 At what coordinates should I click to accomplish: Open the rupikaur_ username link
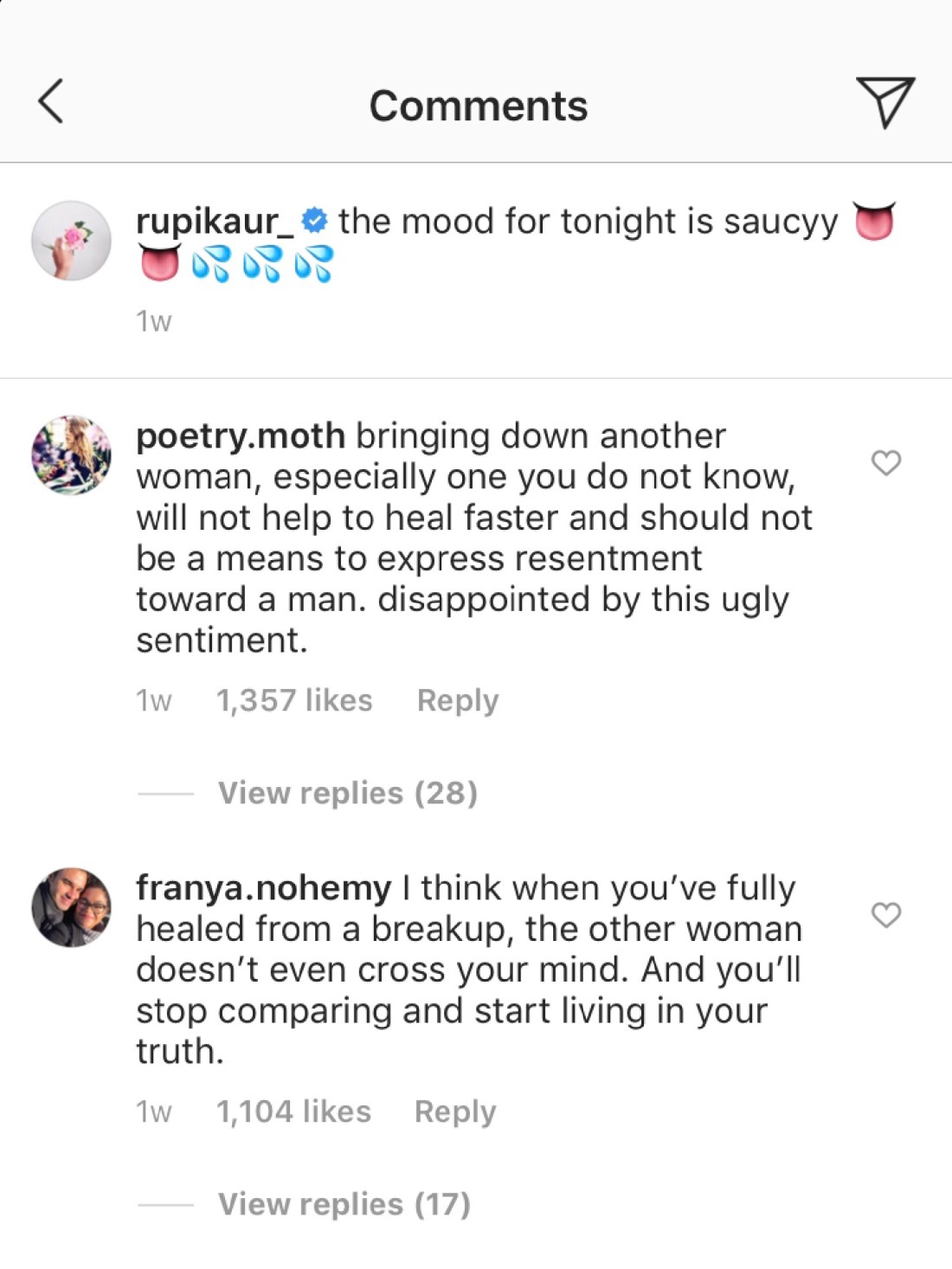coord(215,222)
